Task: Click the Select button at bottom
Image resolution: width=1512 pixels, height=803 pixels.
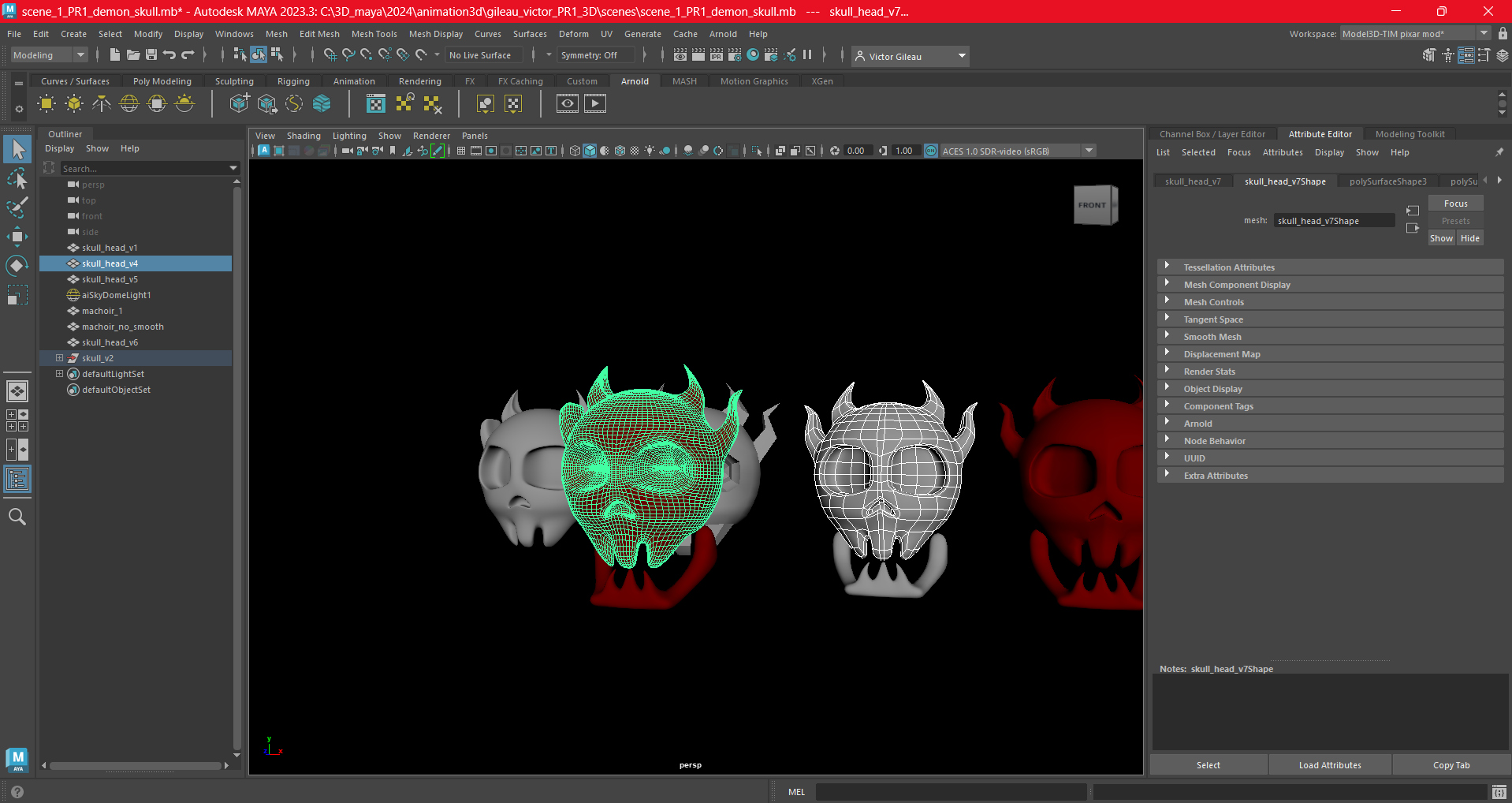Action: click(1208, 765)
